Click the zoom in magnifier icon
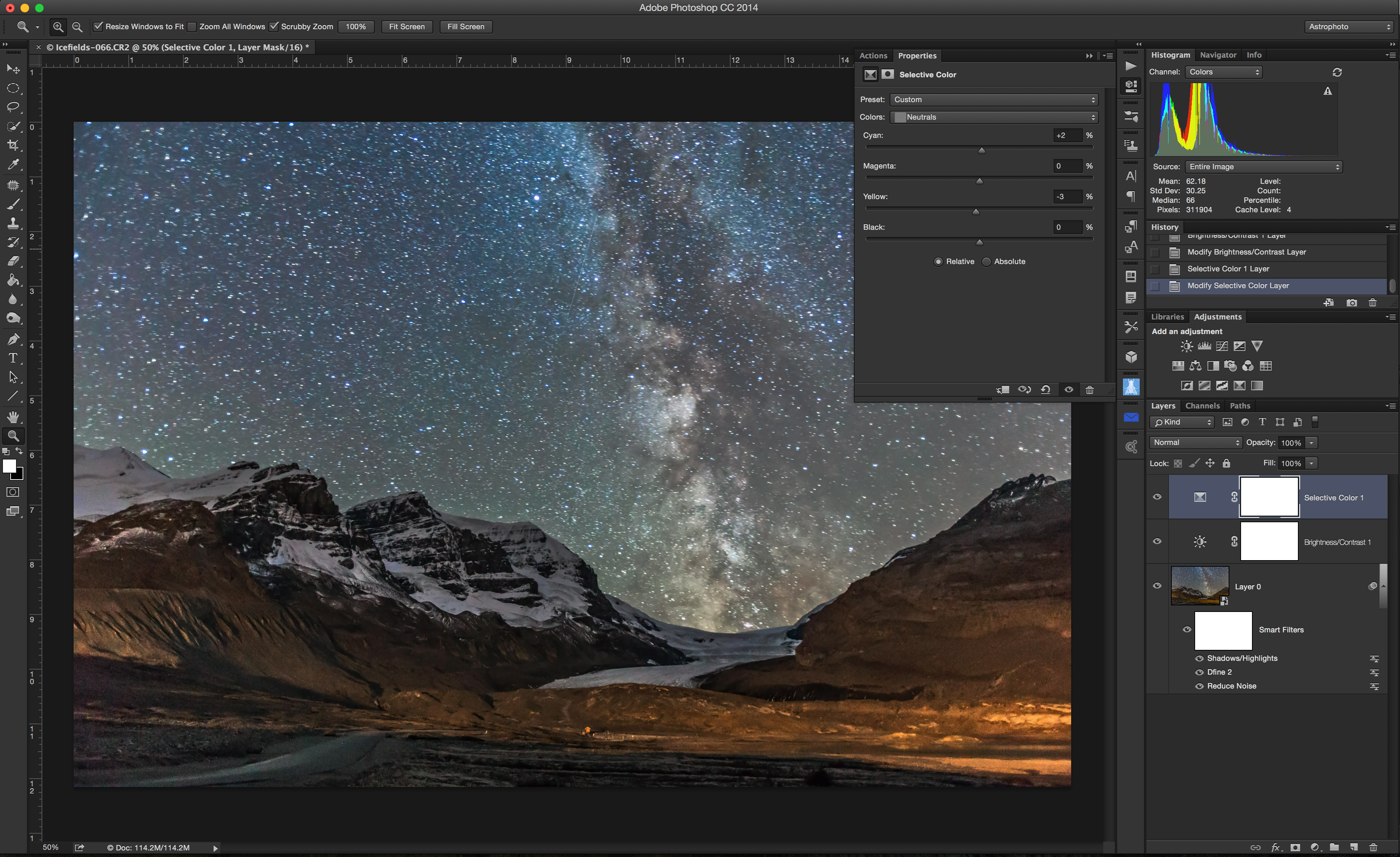The width and height of the screenshot is (1400, 857). (x=58, y=27)
